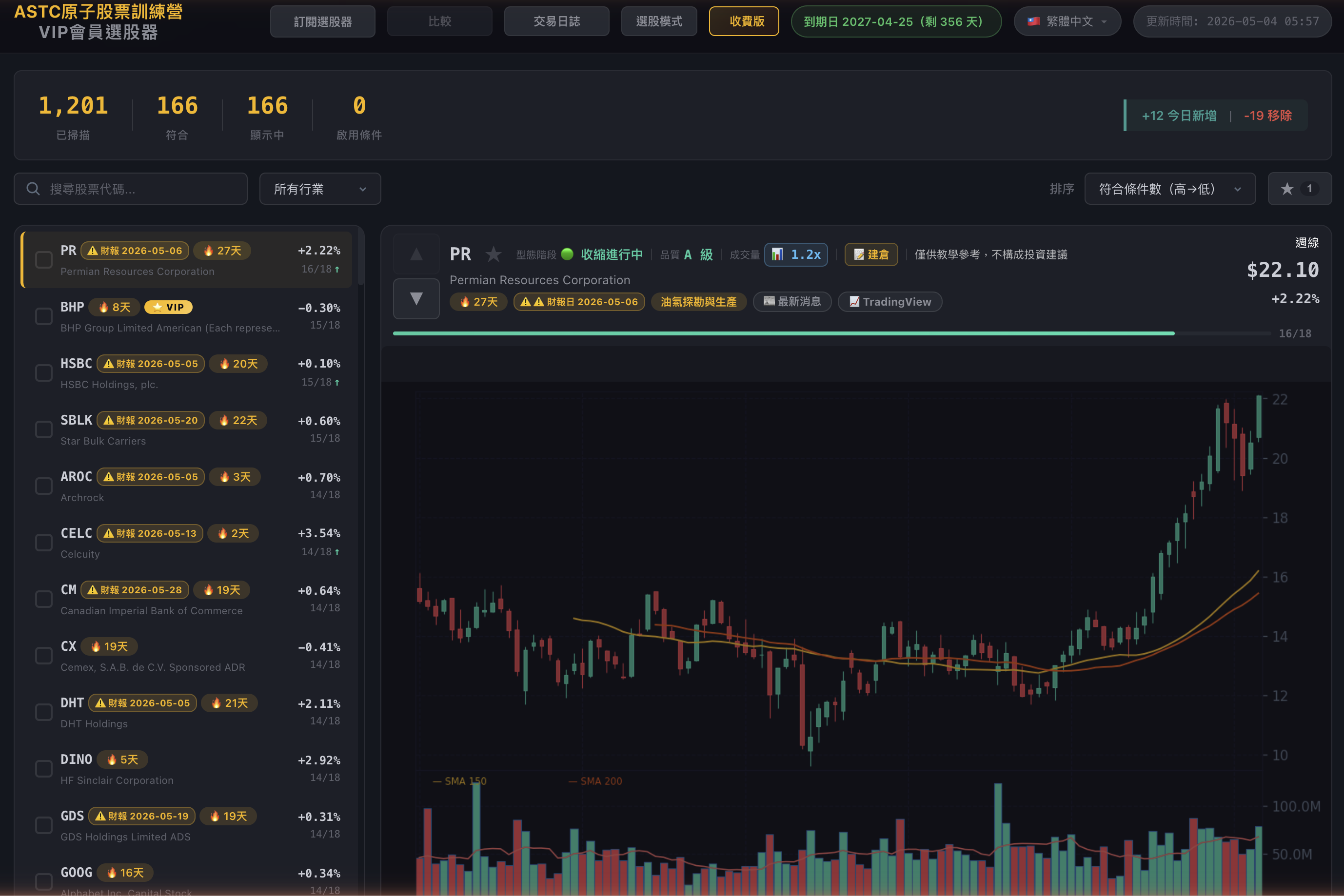
Task: Click the 3天 flame badge on AROC
Action: coord(235,477)
